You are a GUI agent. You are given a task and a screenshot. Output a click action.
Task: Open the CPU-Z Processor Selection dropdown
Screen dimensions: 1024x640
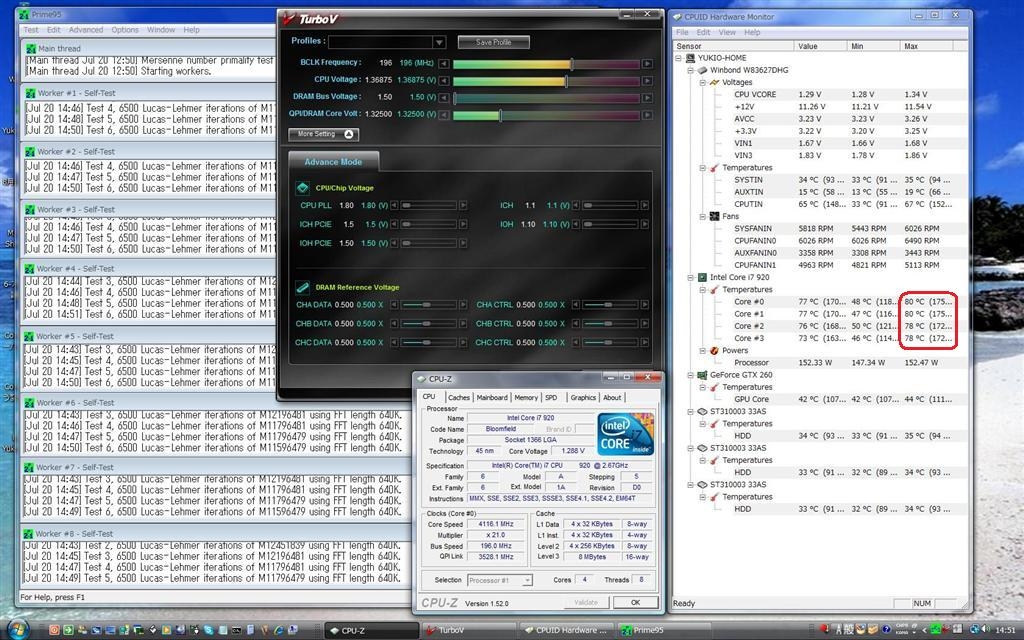click(x=527, y=580)
